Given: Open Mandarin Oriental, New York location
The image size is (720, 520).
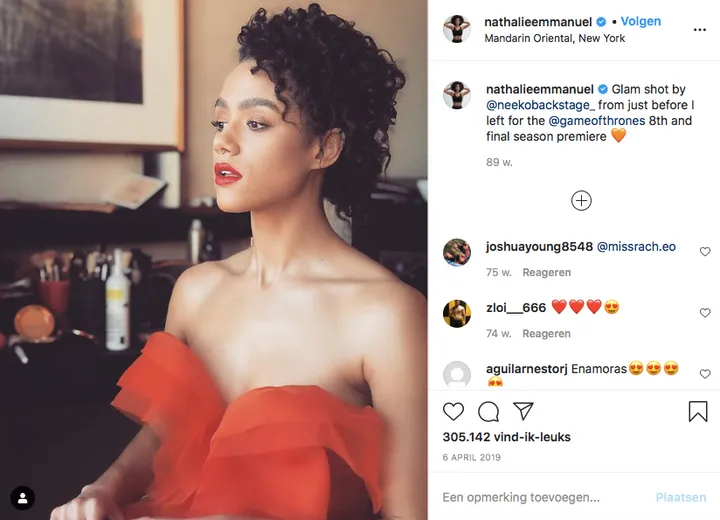Looking at the screenshot, I should 555,38.
